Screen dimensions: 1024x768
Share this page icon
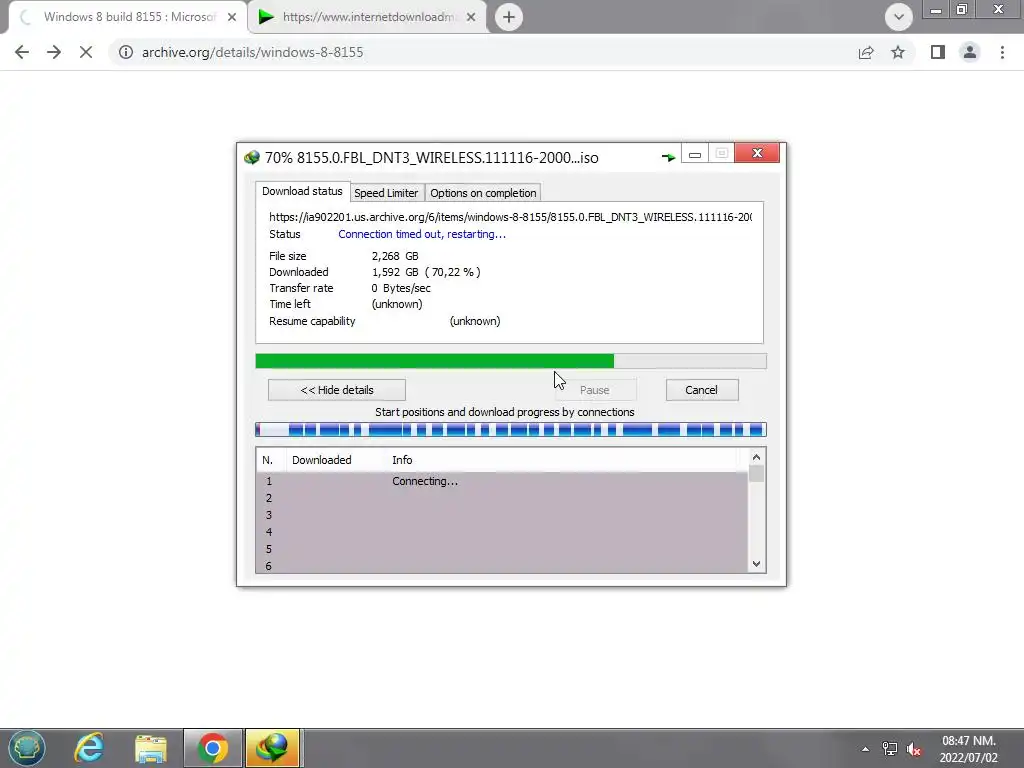point(866,52)
